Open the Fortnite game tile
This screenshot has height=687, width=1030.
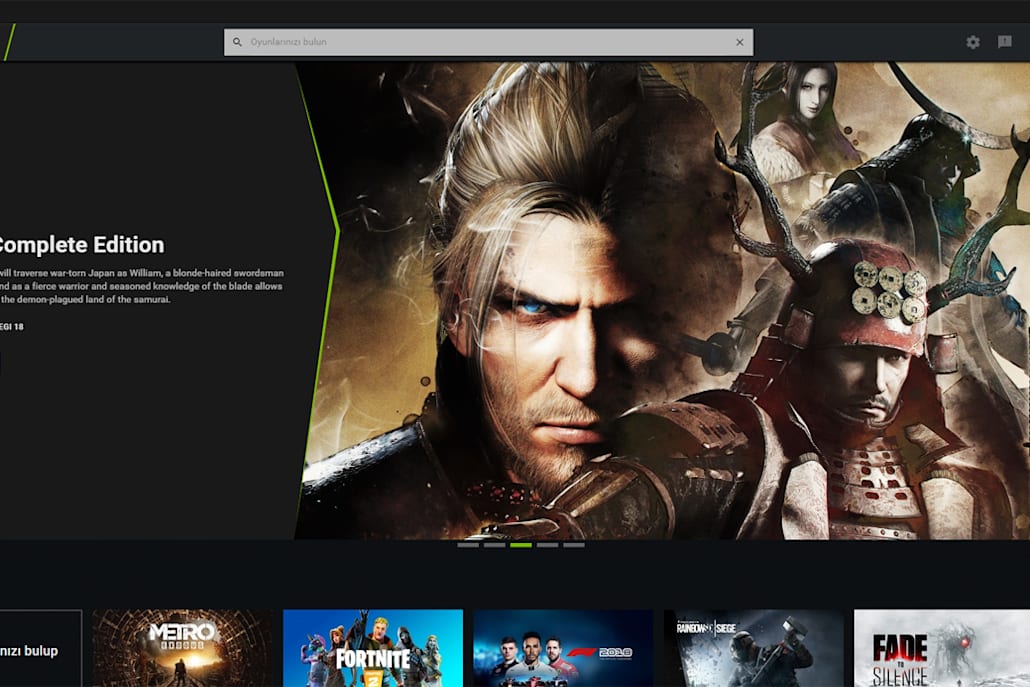coord(373,648)
